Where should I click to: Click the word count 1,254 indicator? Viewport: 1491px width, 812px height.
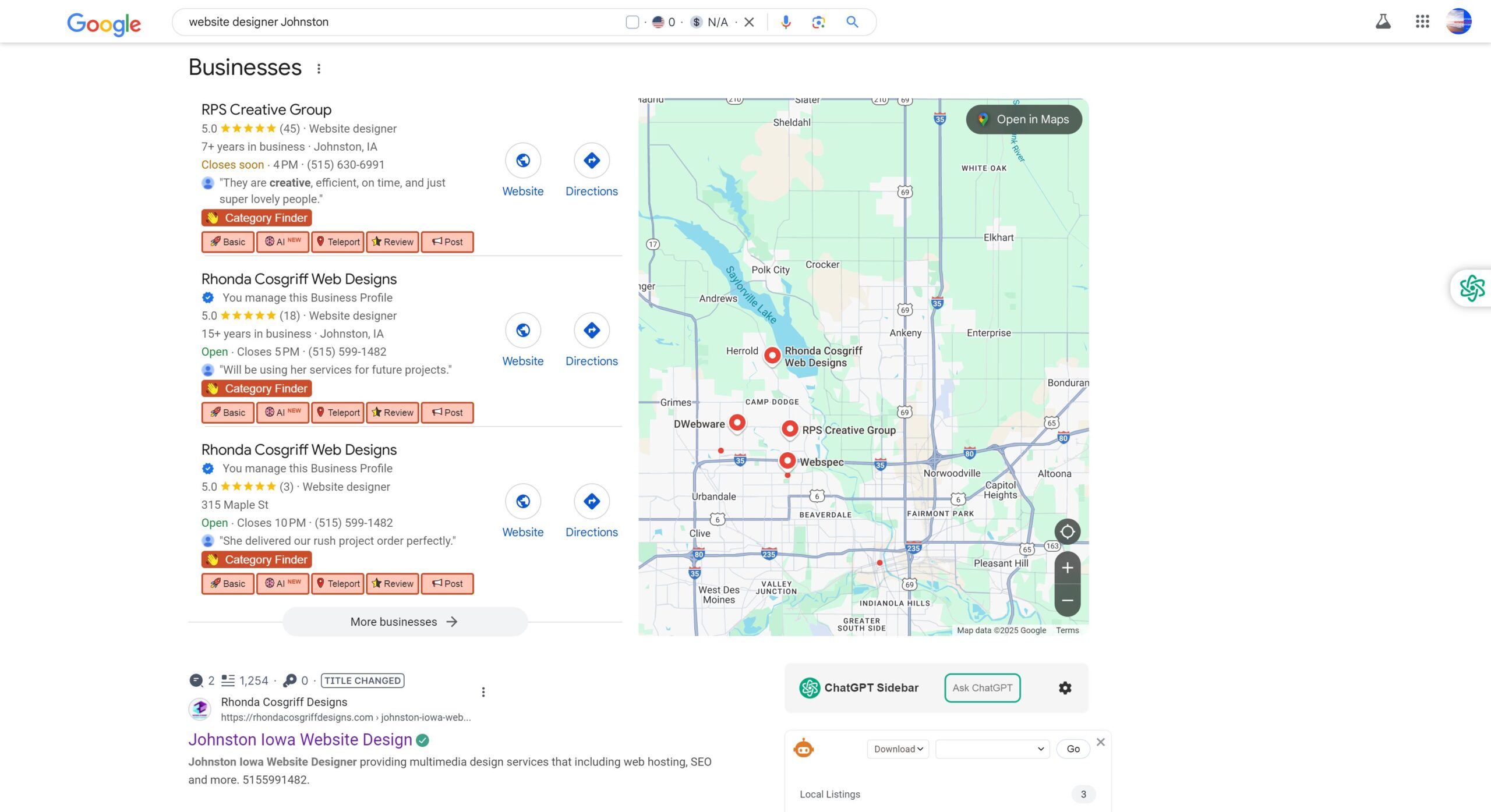pos(245,680)
